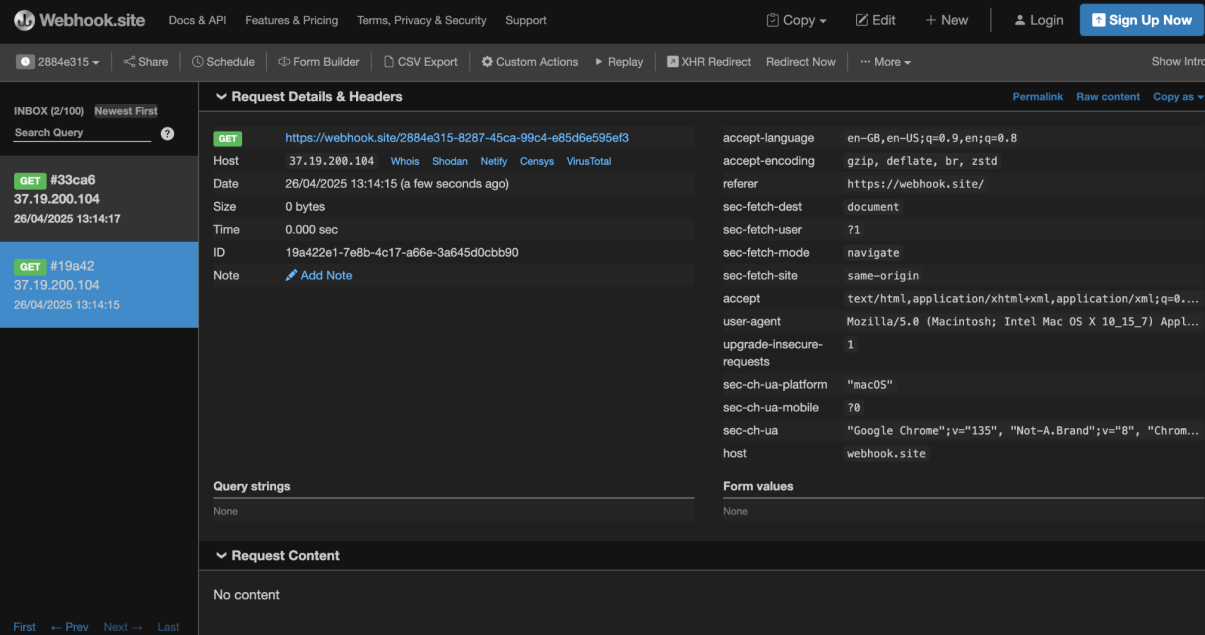Click the request ID 19a422e1 value

pos(402,253)
